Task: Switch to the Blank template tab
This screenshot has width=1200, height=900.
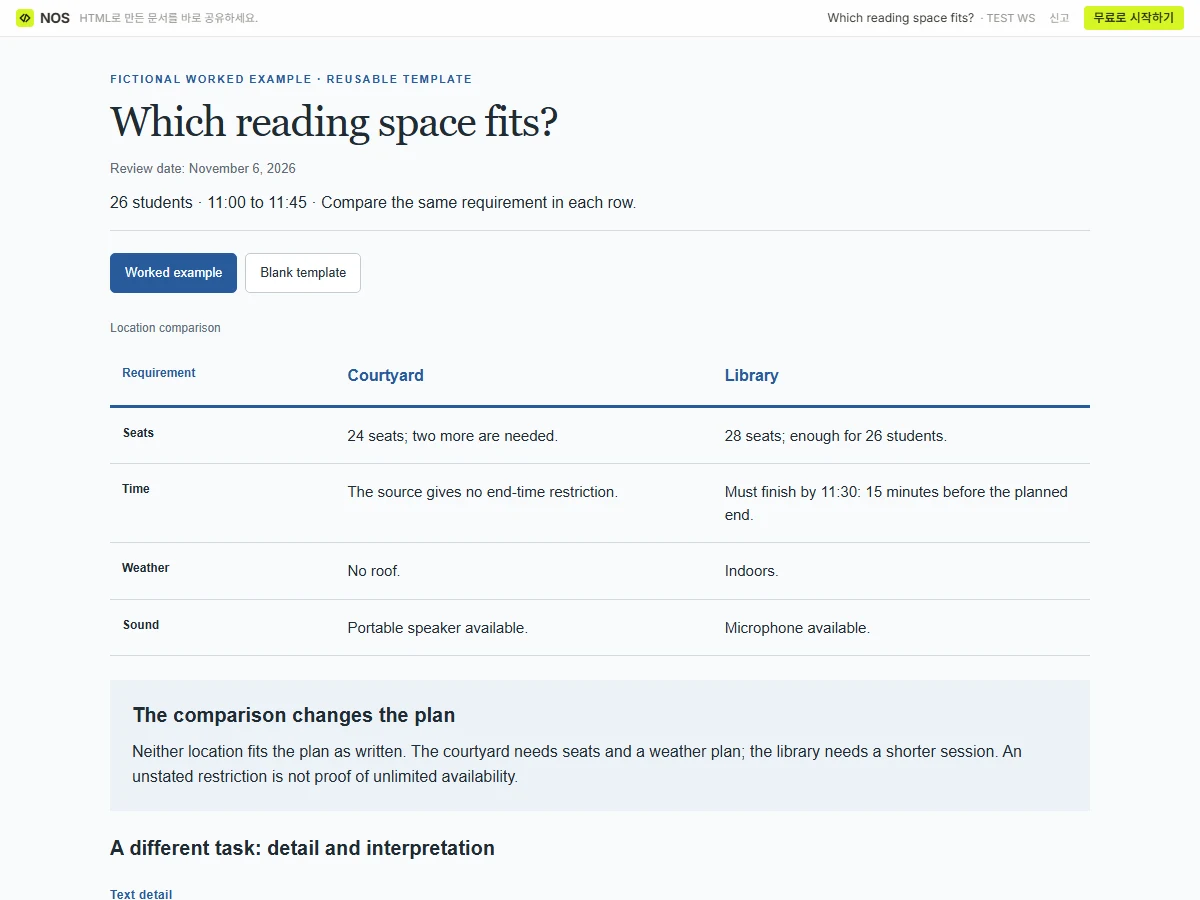Action: (303, 273)
